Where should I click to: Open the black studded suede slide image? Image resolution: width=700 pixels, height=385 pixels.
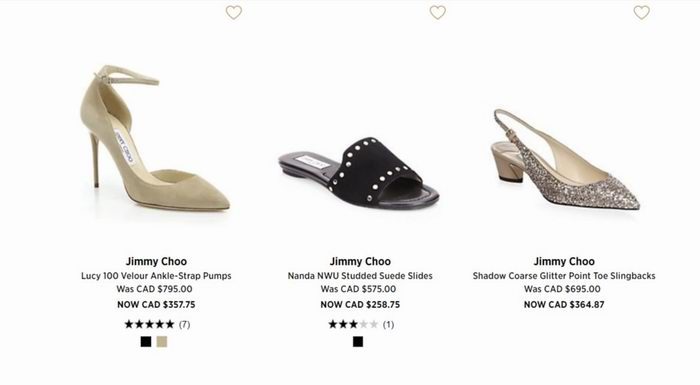(359, 172)
